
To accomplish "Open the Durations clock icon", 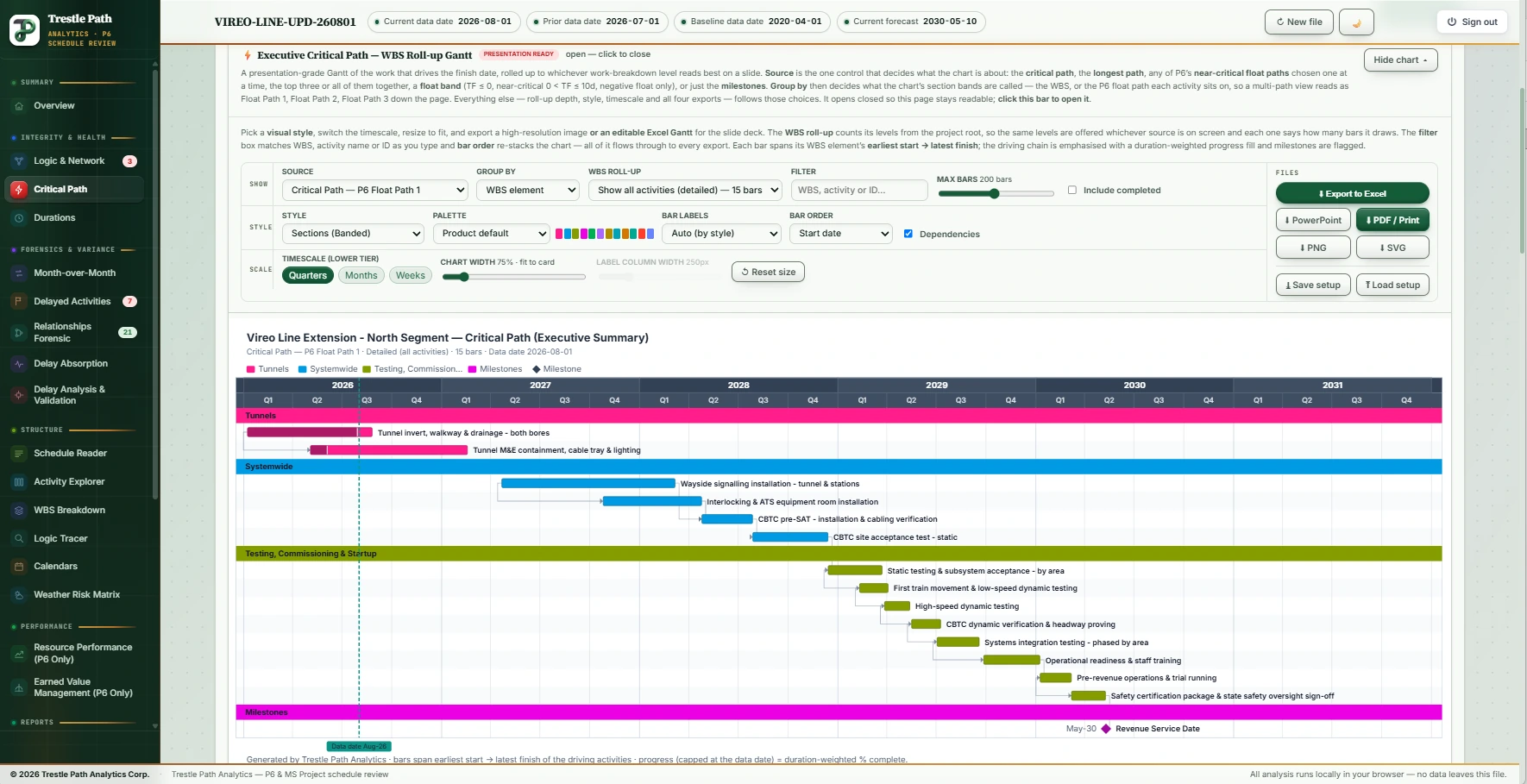I will [19, 218].
